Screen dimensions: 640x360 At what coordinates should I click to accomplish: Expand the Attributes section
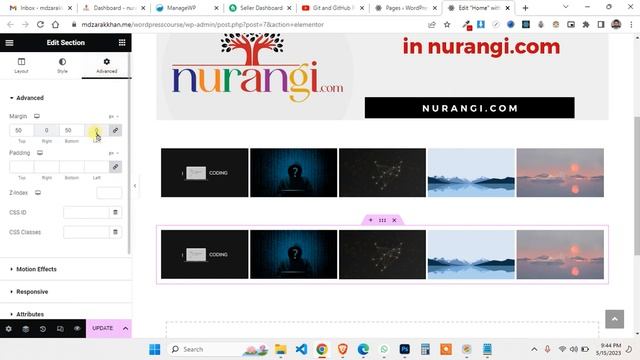pyautogui.click(x=65, y=314)
